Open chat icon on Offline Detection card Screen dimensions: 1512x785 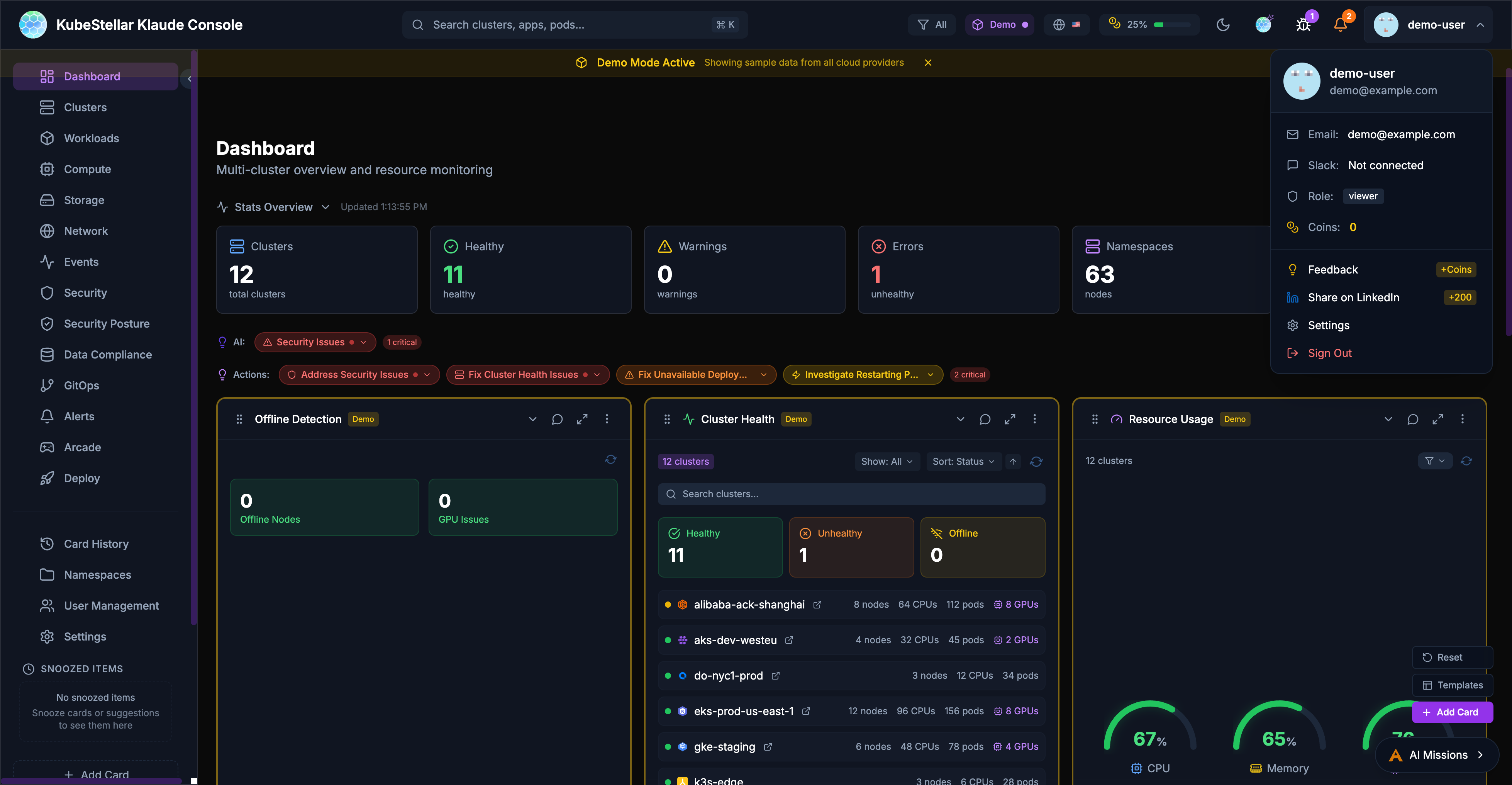pyautogui.click(x=557, y=419)
